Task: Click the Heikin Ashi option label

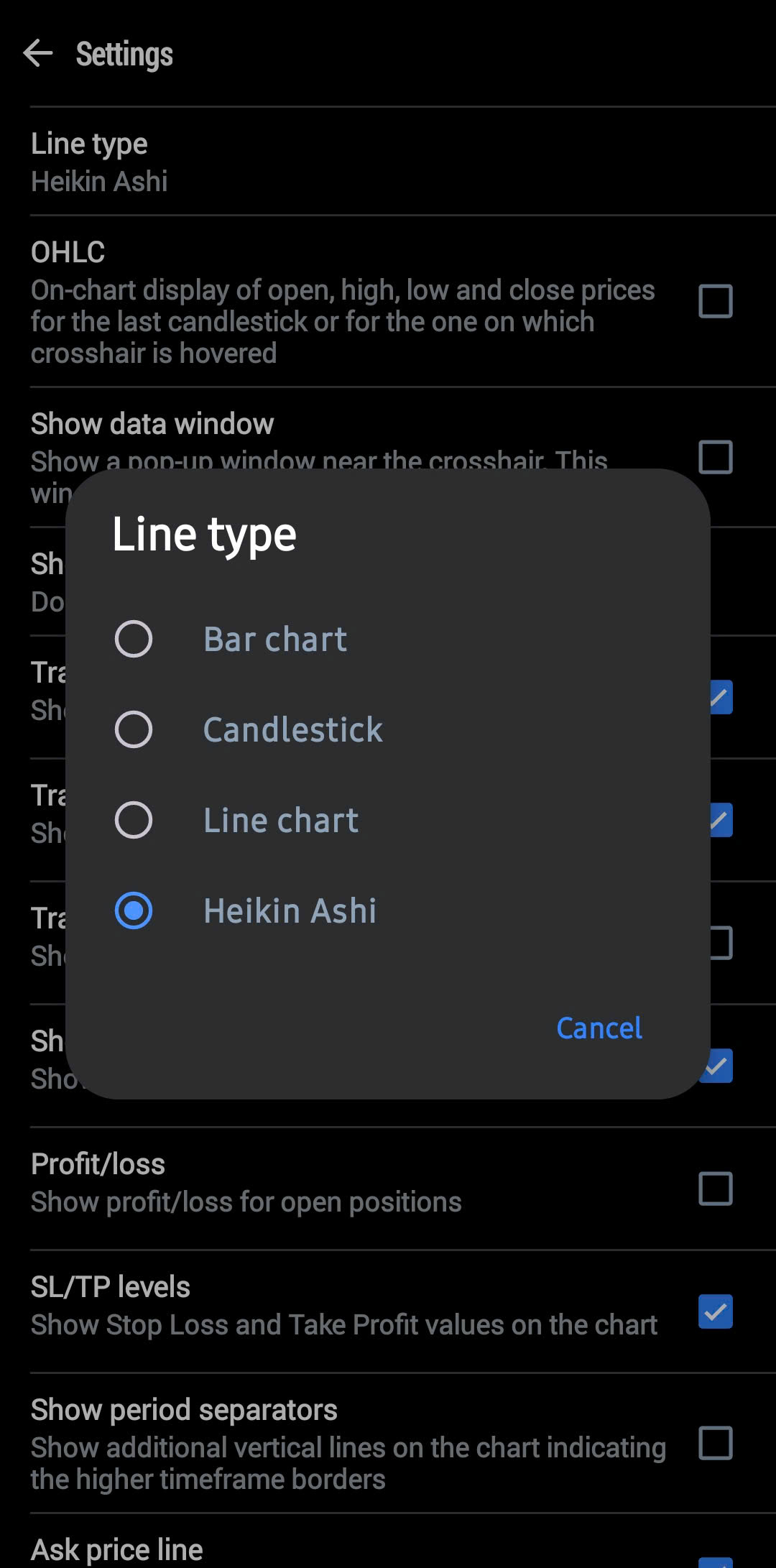Action: tap(290, 911)
